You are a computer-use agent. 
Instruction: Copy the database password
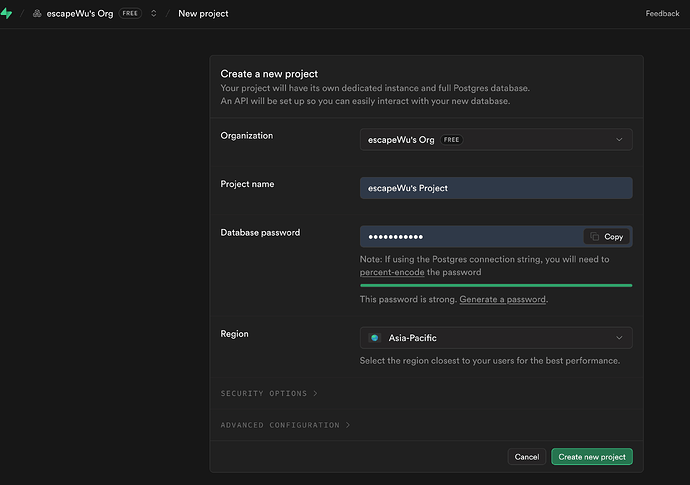click(x=606, y=236)
